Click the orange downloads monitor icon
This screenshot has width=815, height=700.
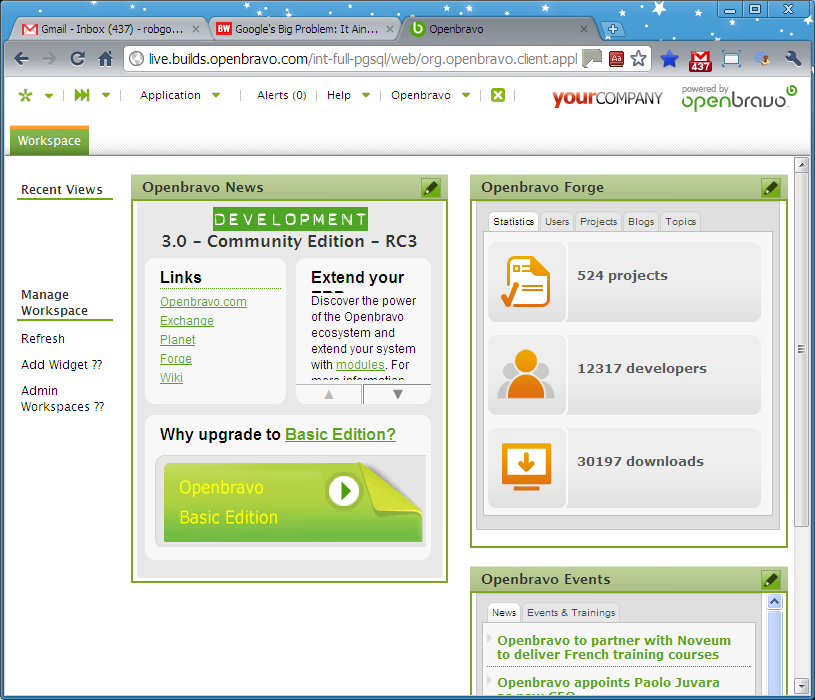[526, 467]
